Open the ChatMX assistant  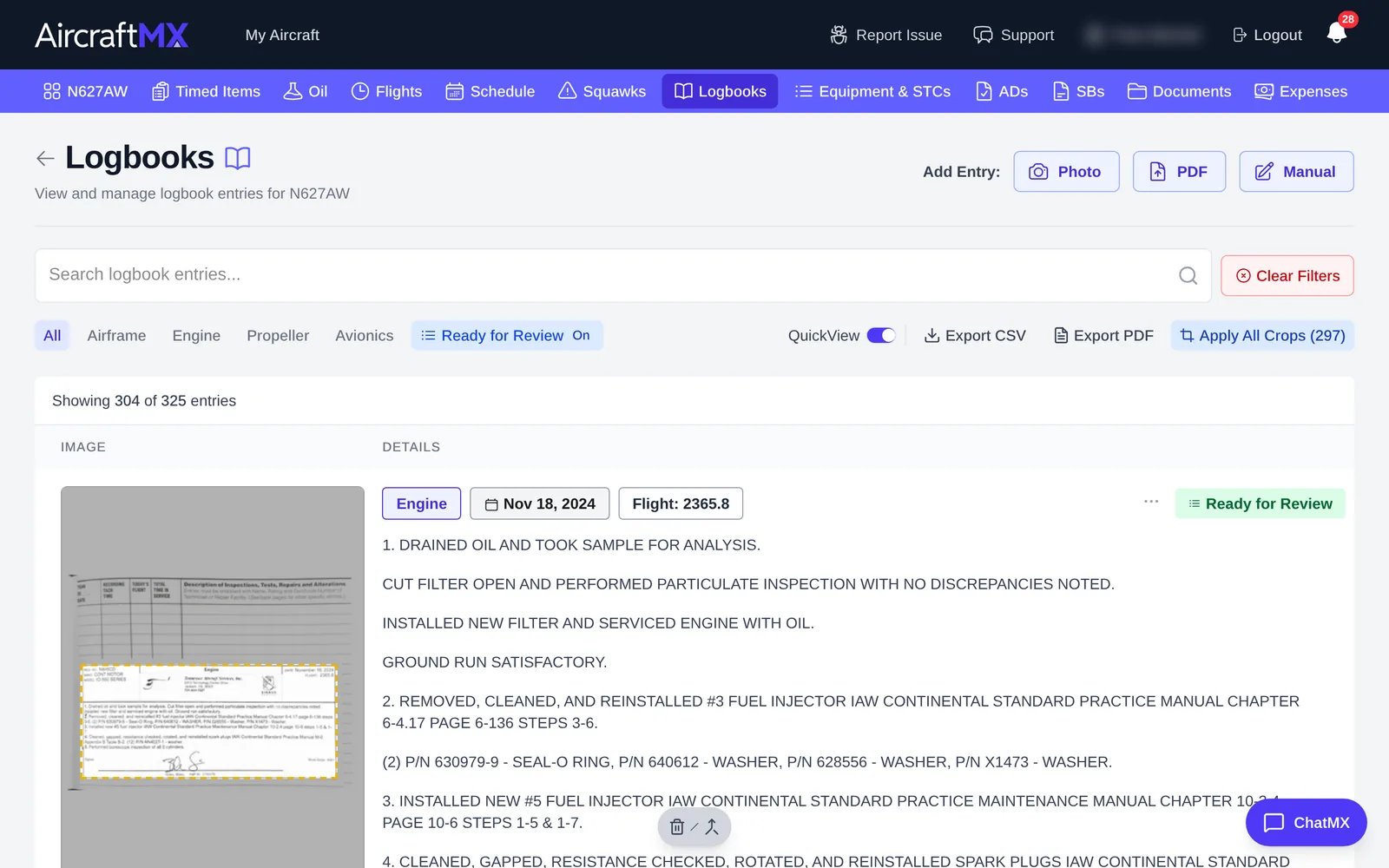1307,823
